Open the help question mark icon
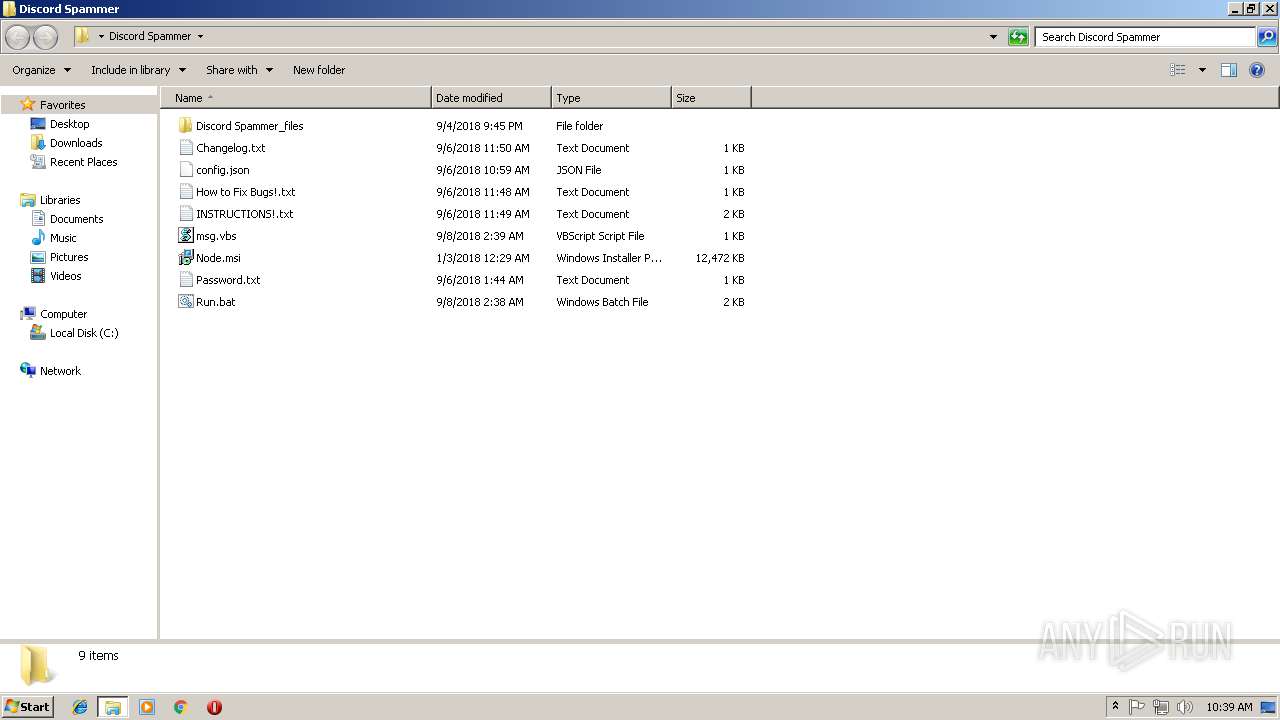Viewport: 1280px width, 720px height. tap(1257, 70)
